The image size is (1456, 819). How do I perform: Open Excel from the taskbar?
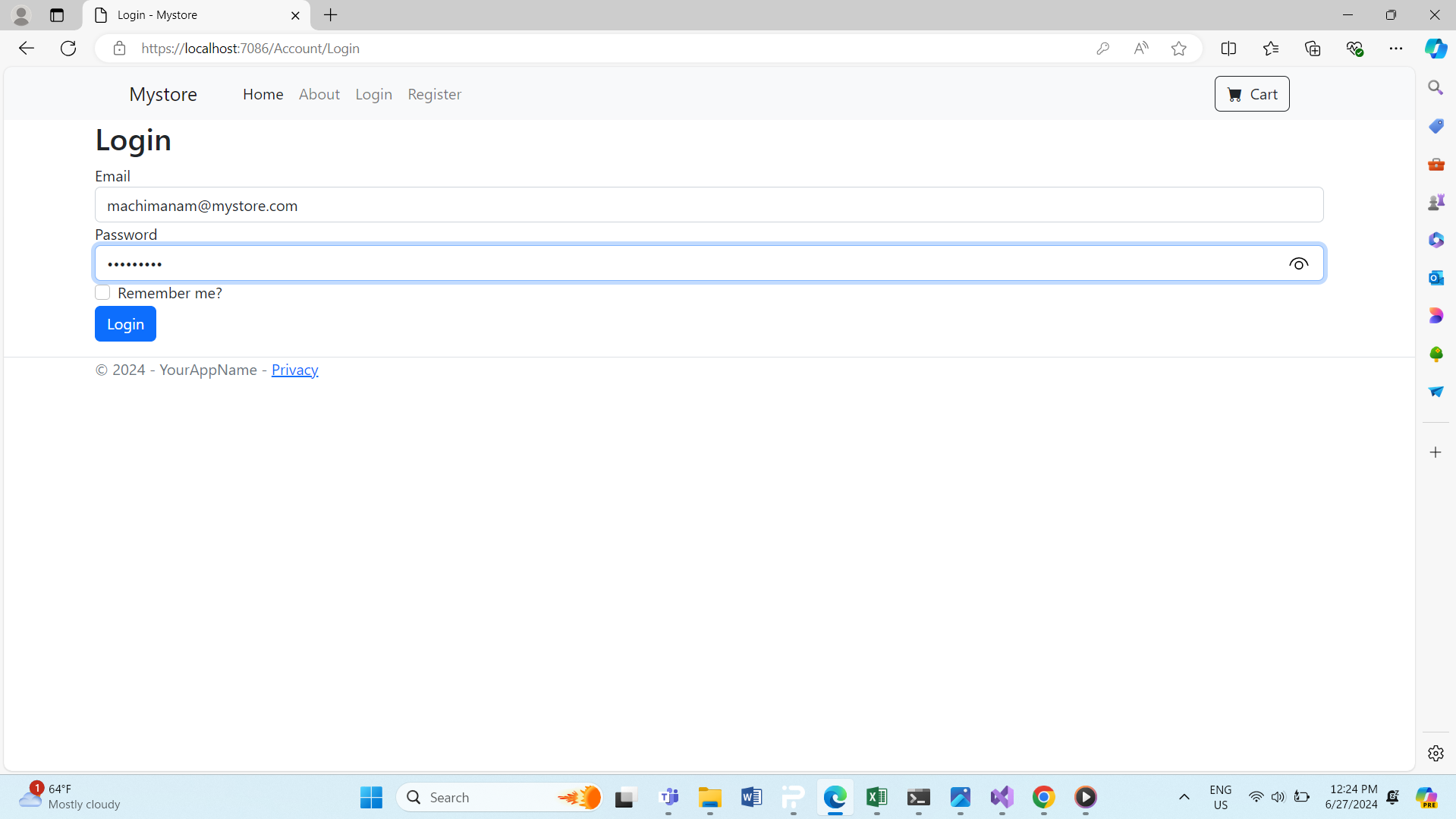coord(877,797)
